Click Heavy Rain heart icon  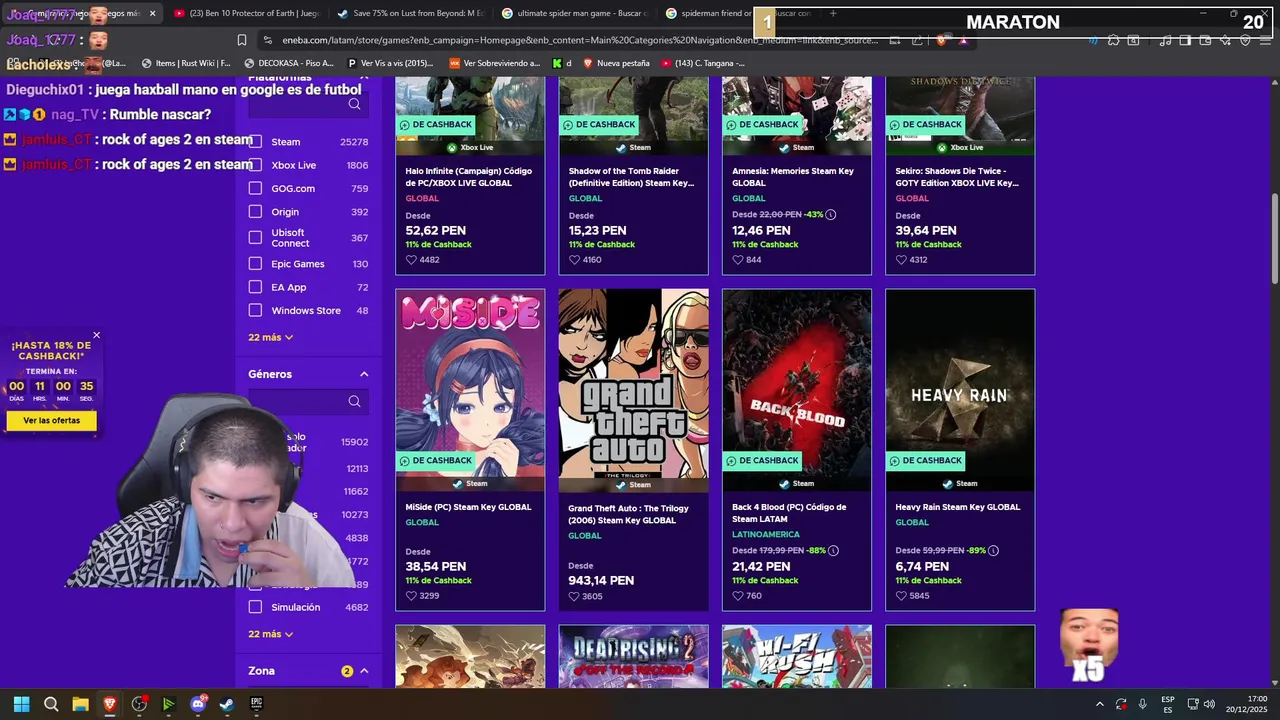tap(901, 596)
